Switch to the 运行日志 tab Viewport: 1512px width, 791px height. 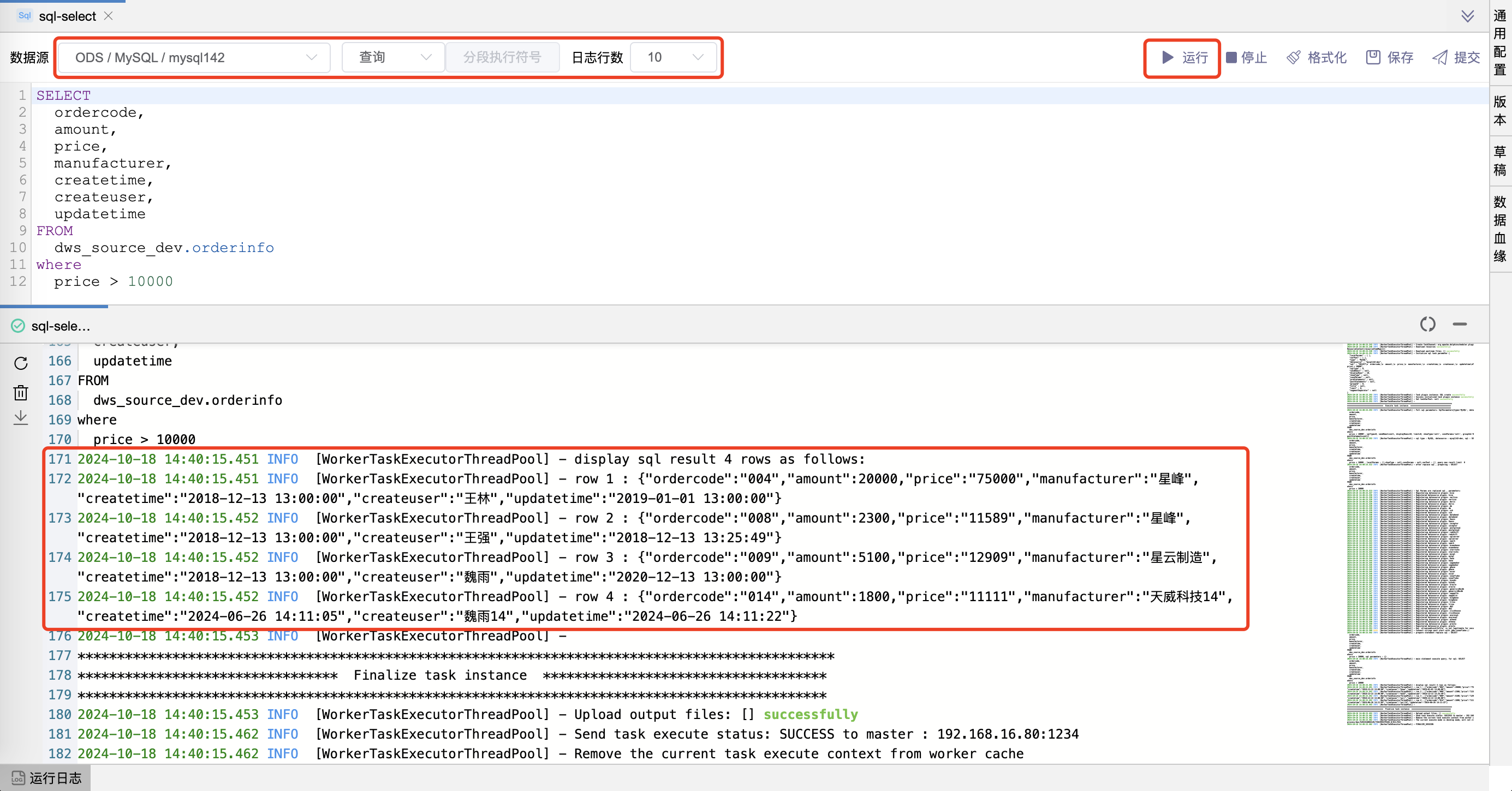(x=45, y=777)
